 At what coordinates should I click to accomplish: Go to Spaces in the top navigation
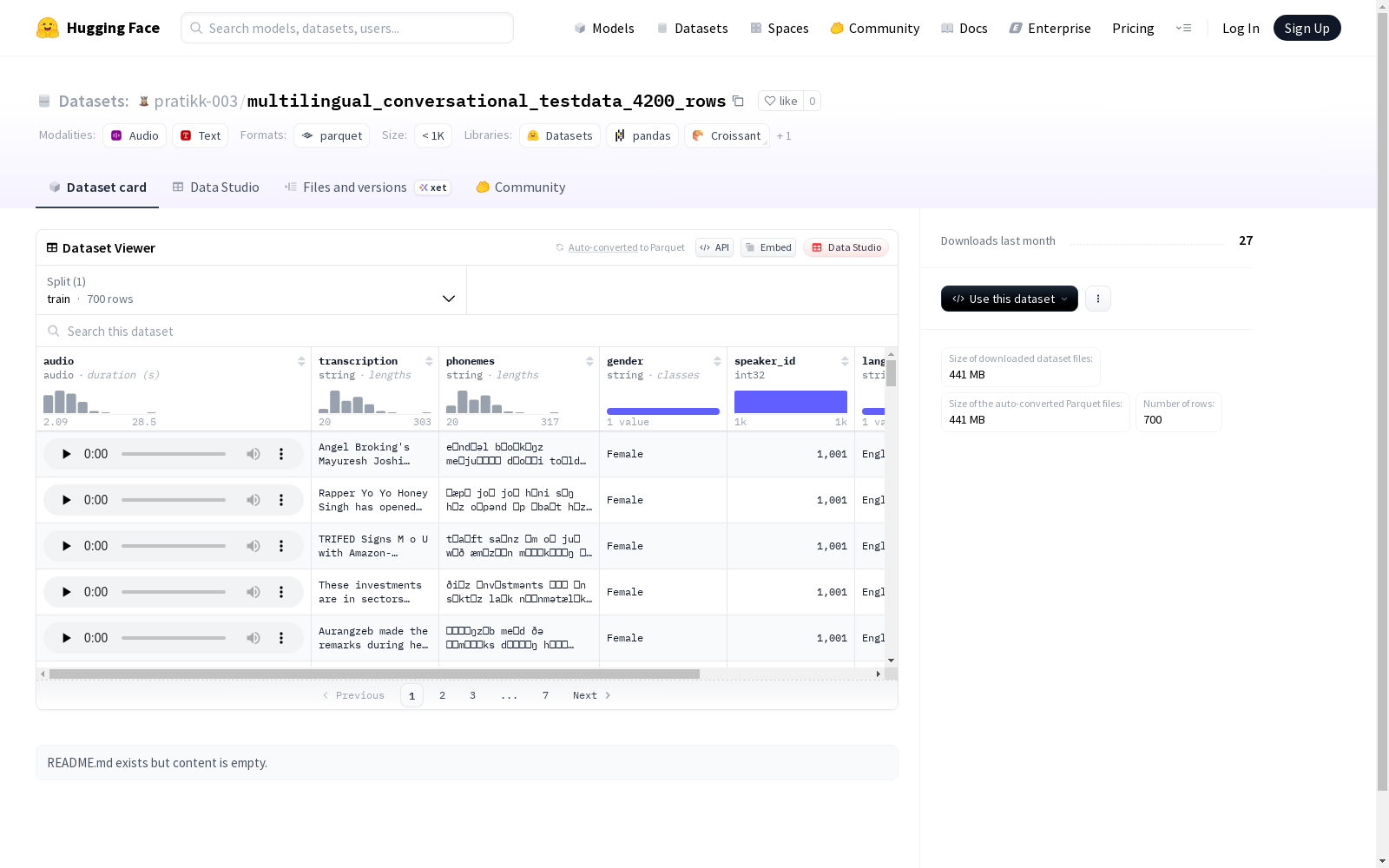[780, 28]
